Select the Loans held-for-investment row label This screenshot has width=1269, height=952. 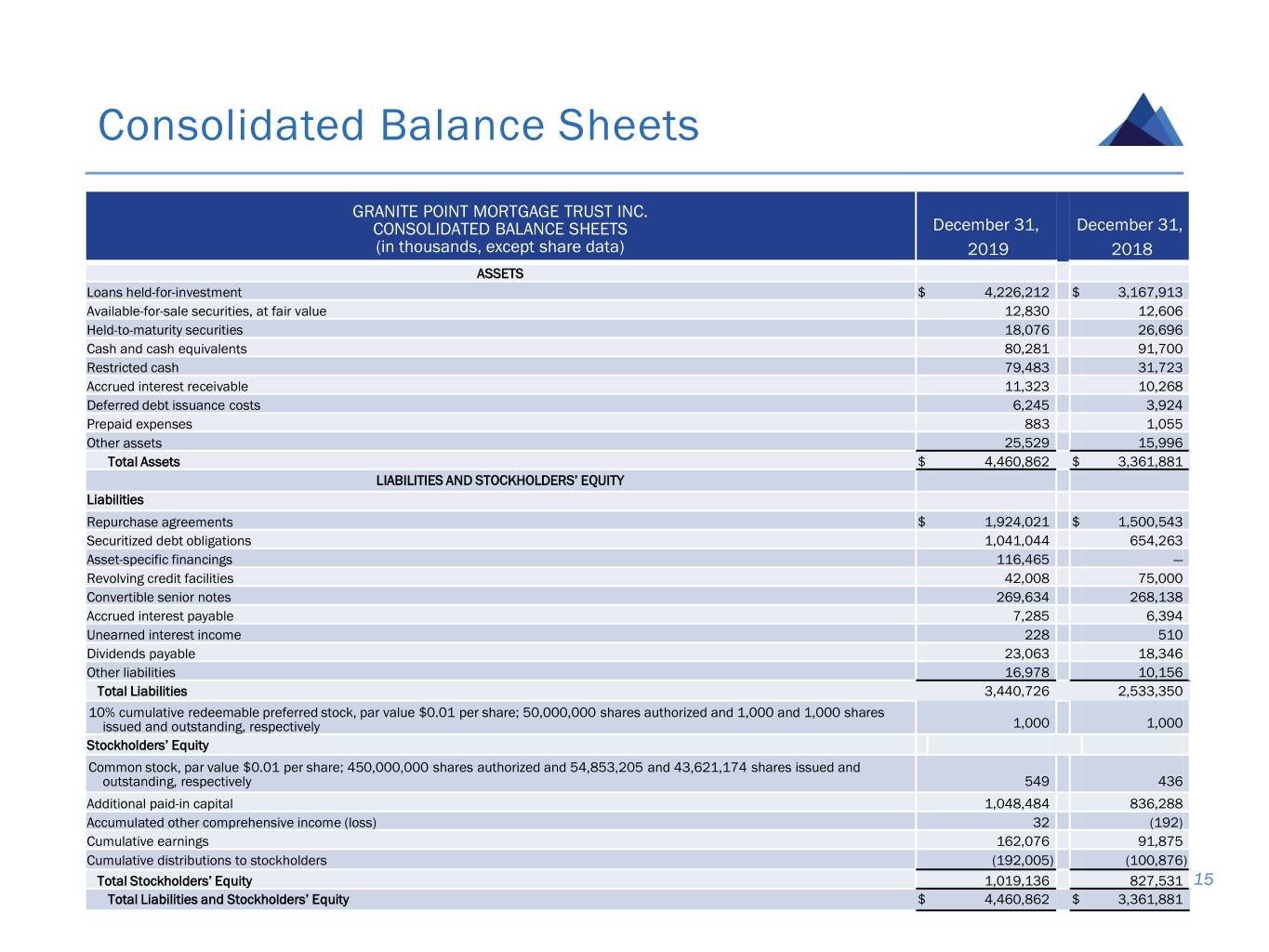[x=164, y=292]
